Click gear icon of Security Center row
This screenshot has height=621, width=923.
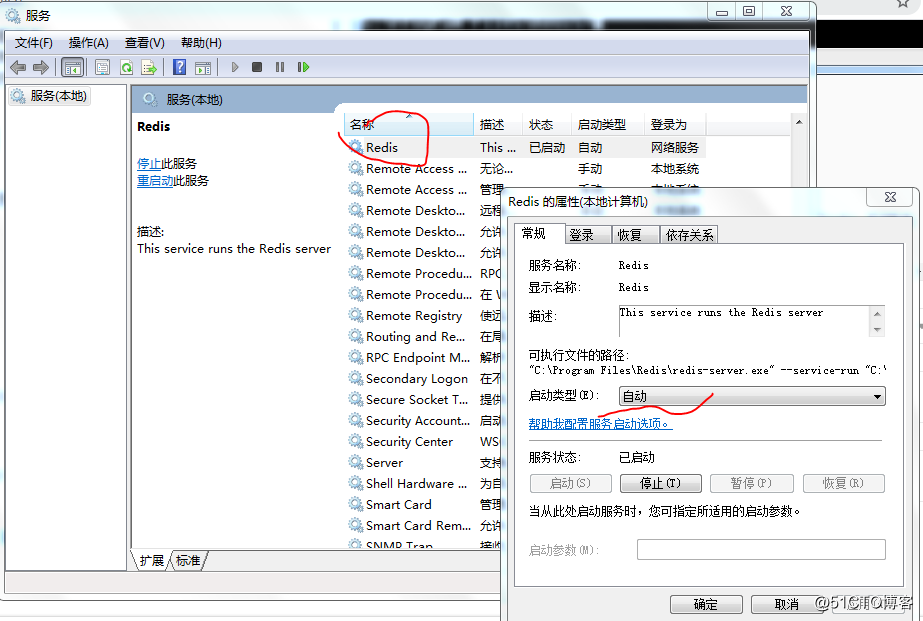[x=356, y=441]
